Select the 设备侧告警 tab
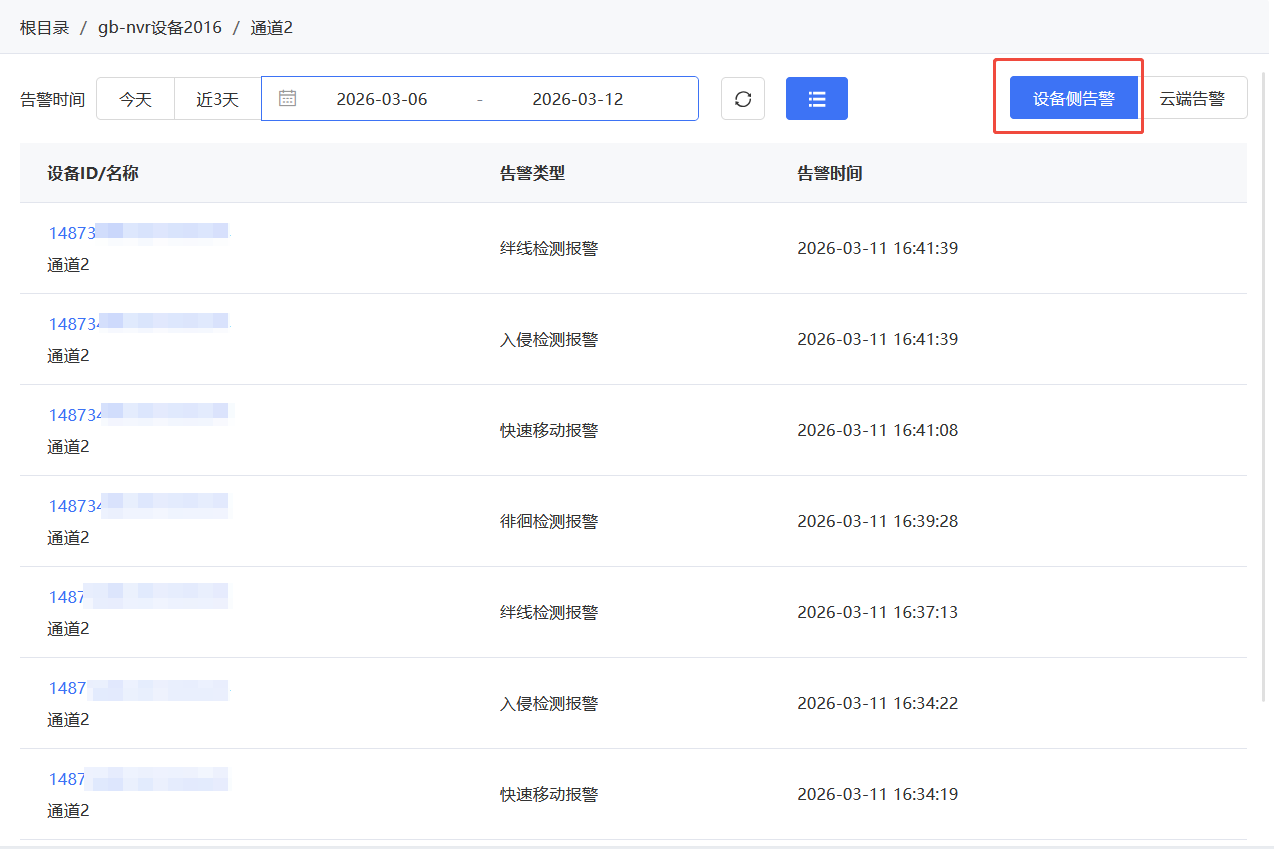This screenshot has width=1274, height=849. 1073,98
